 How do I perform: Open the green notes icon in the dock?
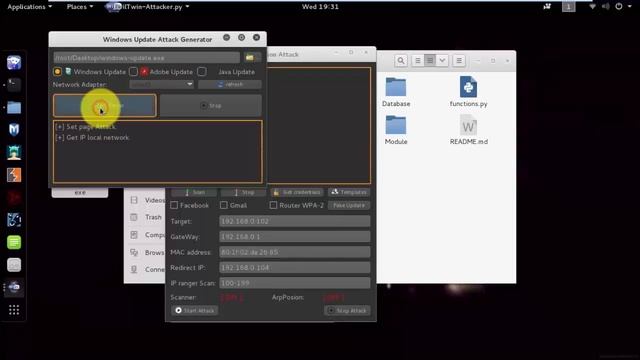(x=14, y=242)
